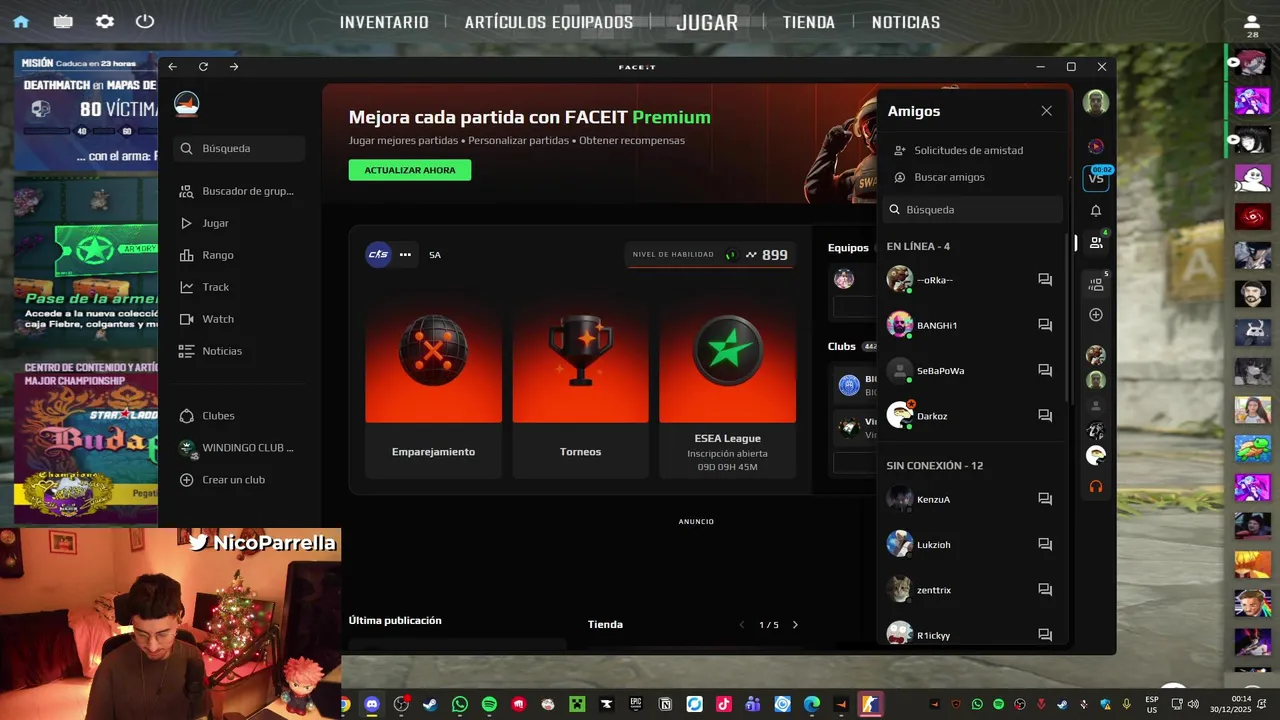Message friend zenttrix
1280x720 pixels.
click(x=1045, y=589)
